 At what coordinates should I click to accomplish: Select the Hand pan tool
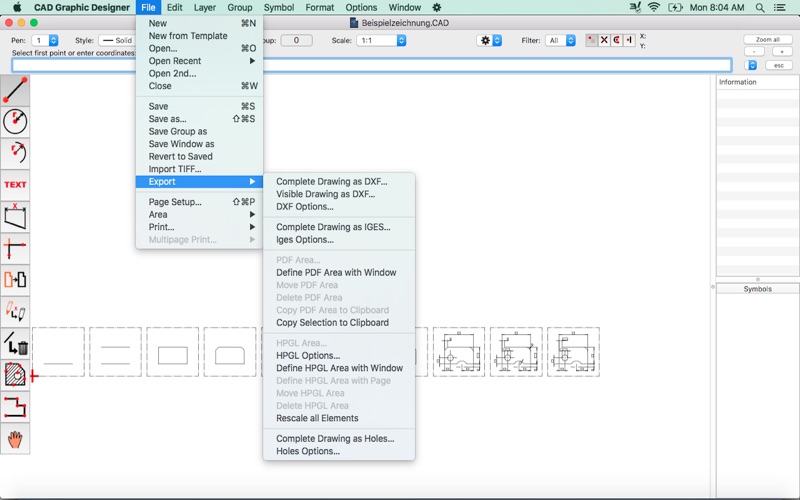coord(15,438)
